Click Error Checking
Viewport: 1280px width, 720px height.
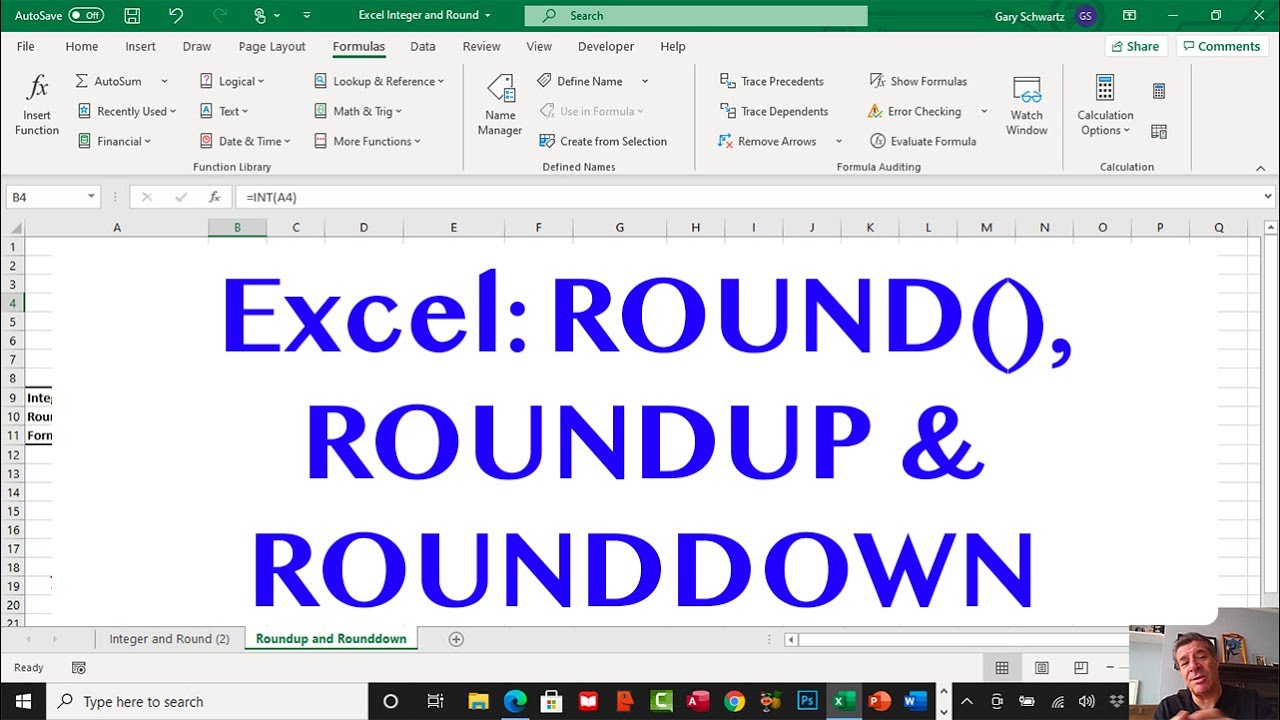(915, 111)
